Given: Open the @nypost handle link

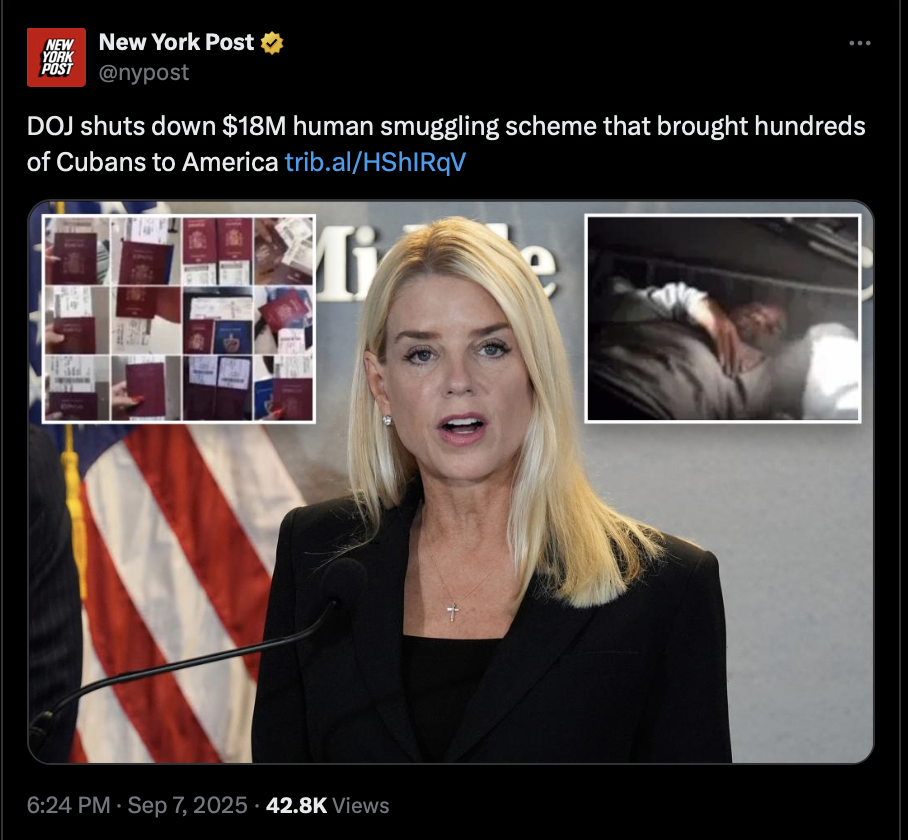Looking at the screenshot, I should point(144,72).
